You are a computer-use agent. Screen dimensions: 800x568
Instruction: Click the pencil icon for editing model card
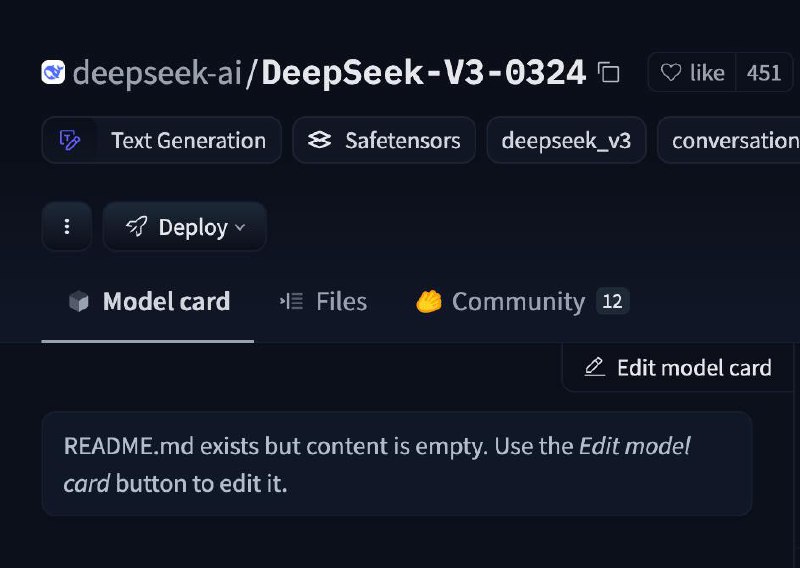point(595,367)
